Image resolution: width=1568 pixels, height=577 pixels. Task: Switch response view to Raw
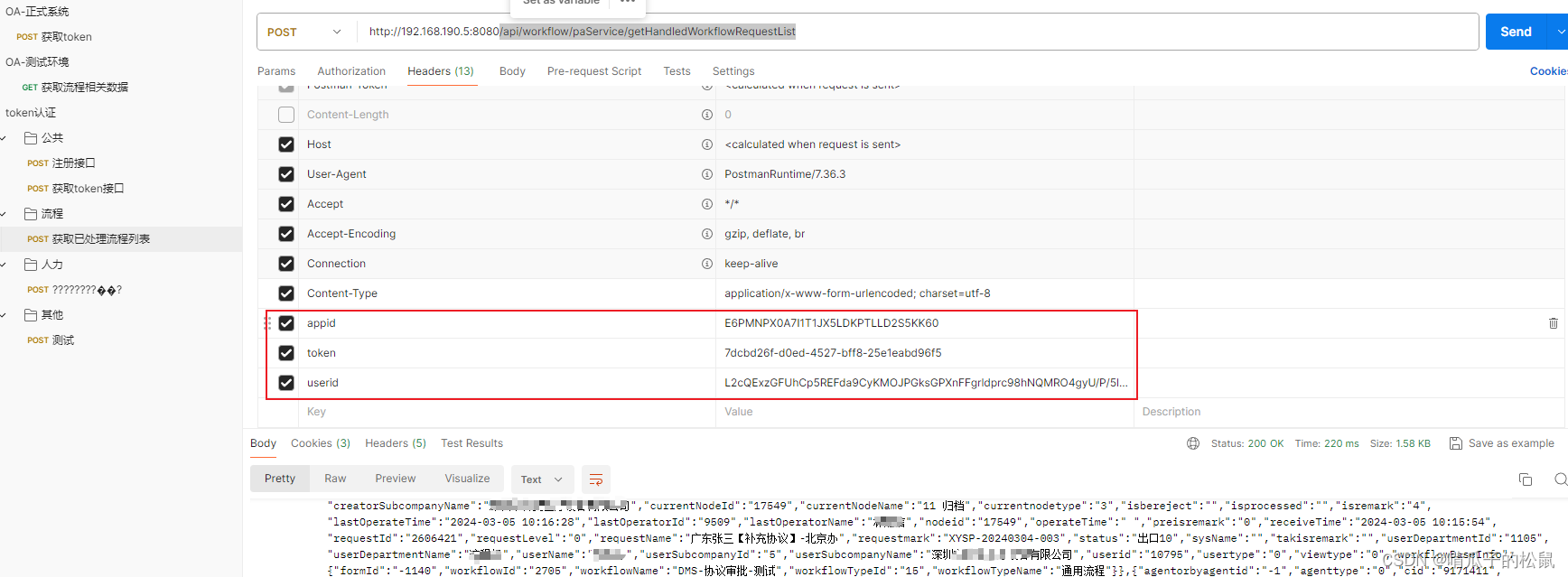point(335,479)
